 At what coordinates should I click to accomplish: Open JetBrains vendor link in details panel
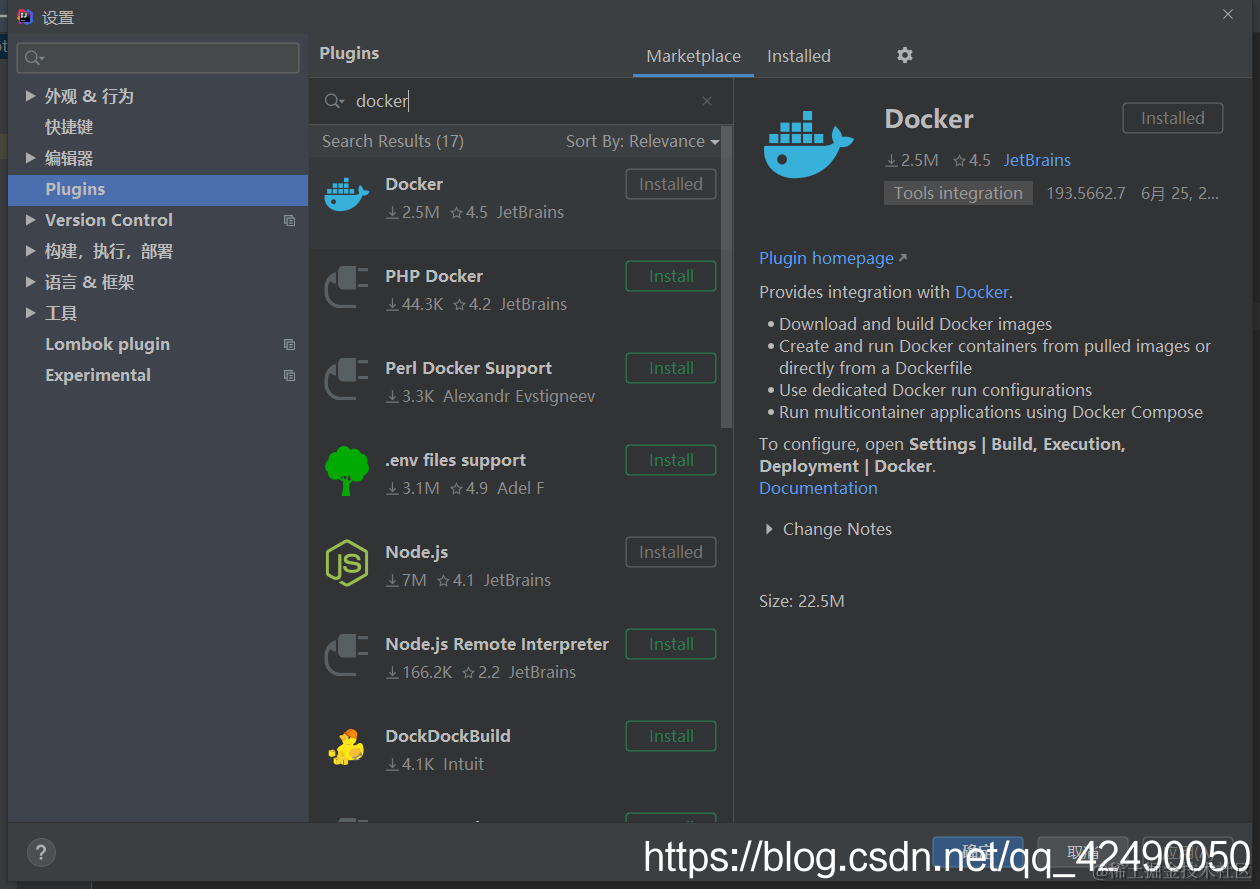click(1037, 160)
